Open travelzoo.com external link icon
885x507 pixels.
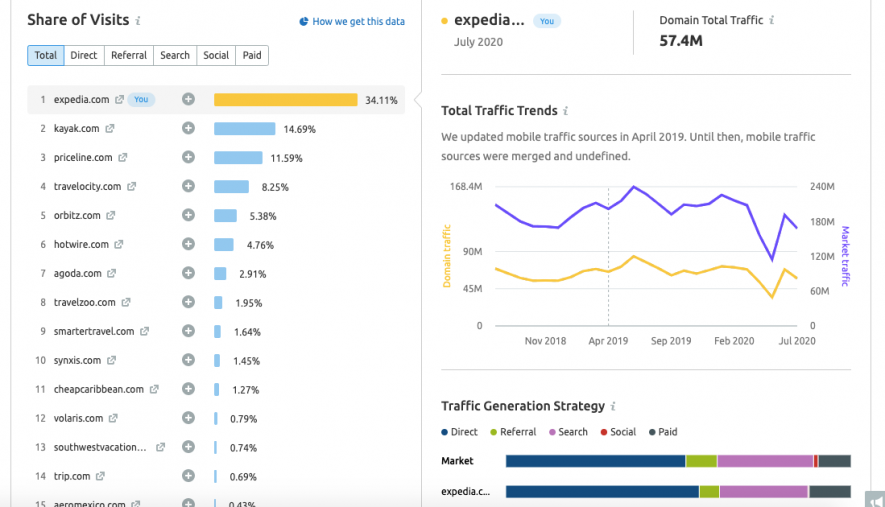[x=126, y=303]
